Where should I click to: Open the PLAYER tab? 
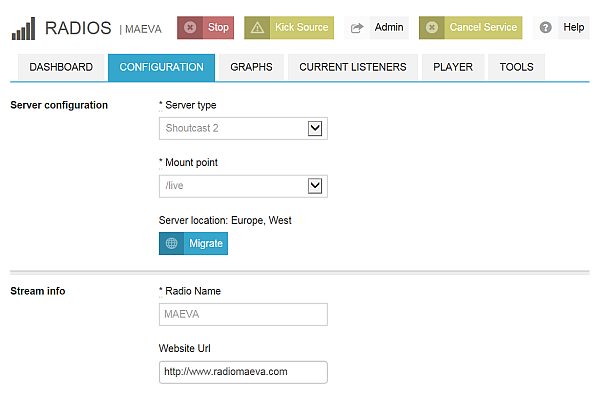[x=453, y=67]
